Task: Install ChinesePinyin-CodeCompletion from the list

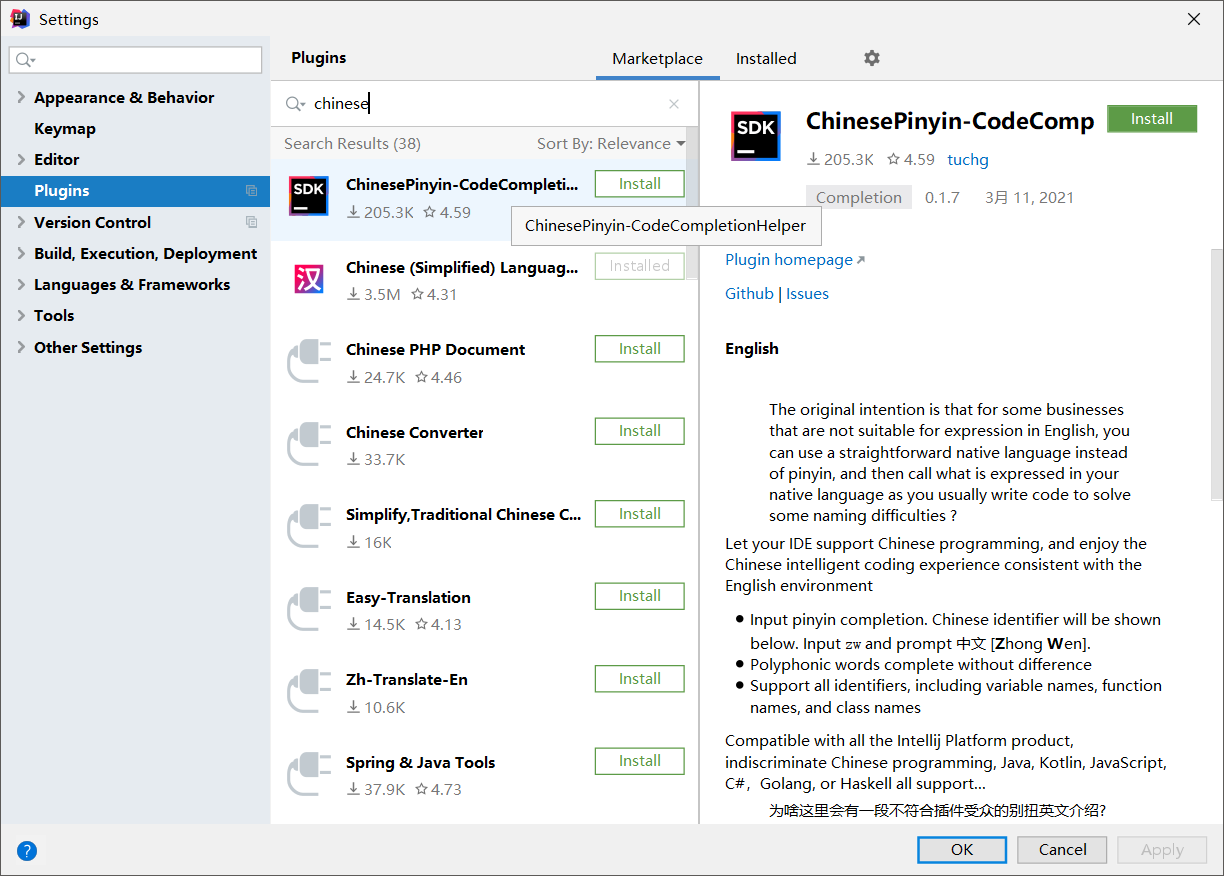Action: coord(640,184)
